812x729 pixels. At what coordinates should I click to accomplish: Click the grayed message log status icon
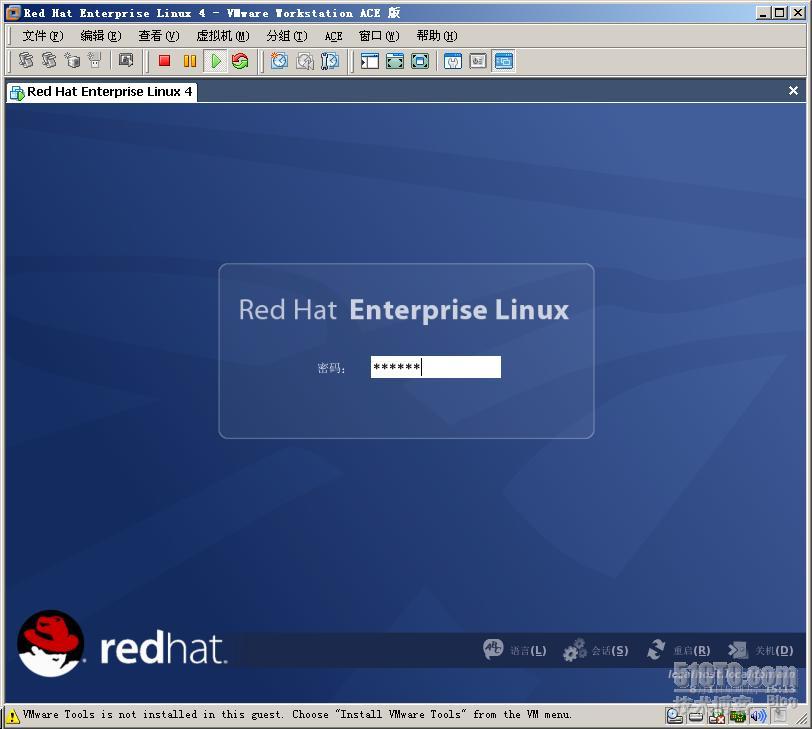pyautogui.click(x=779, y=716)
